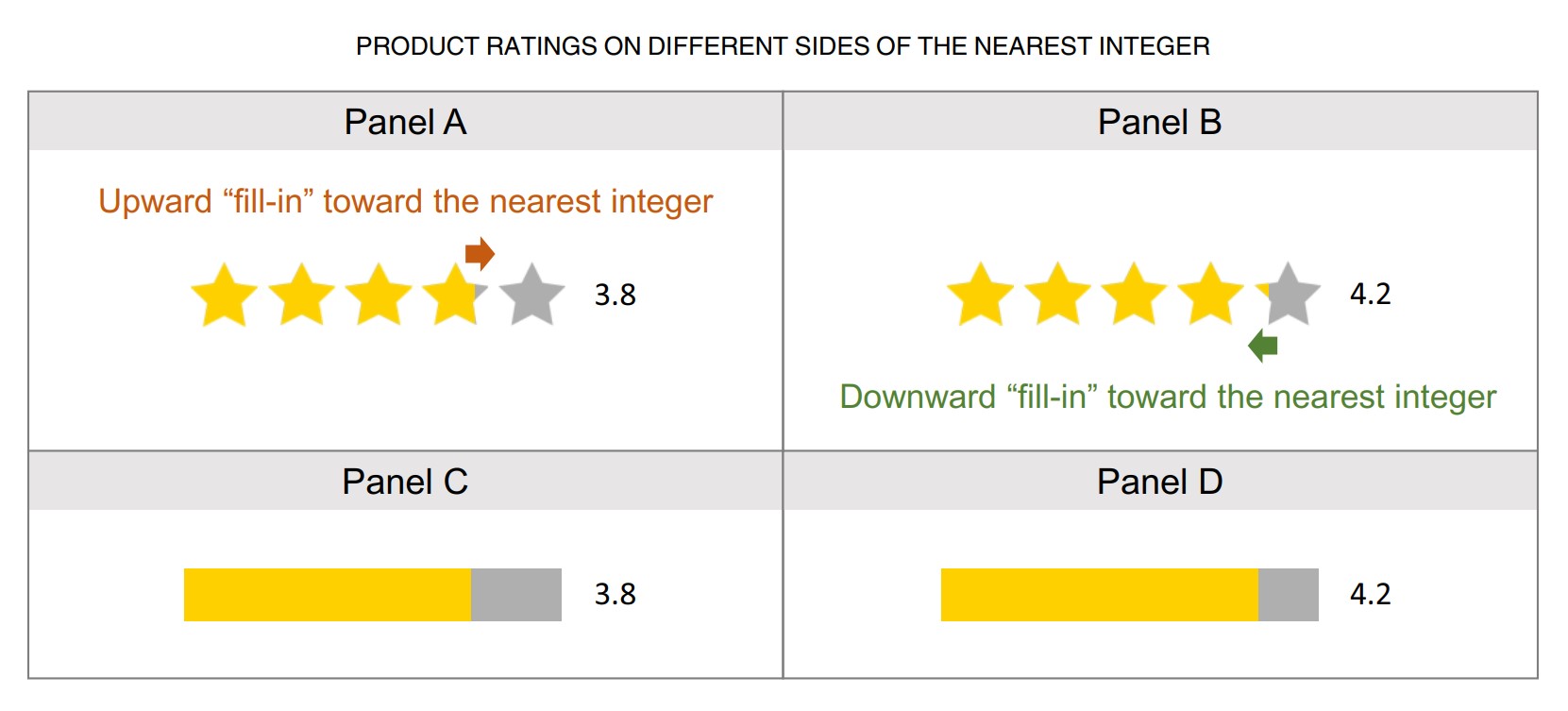Click the first yellow star in Panel B
The image size is (1568, 711).
click(980, 296)
